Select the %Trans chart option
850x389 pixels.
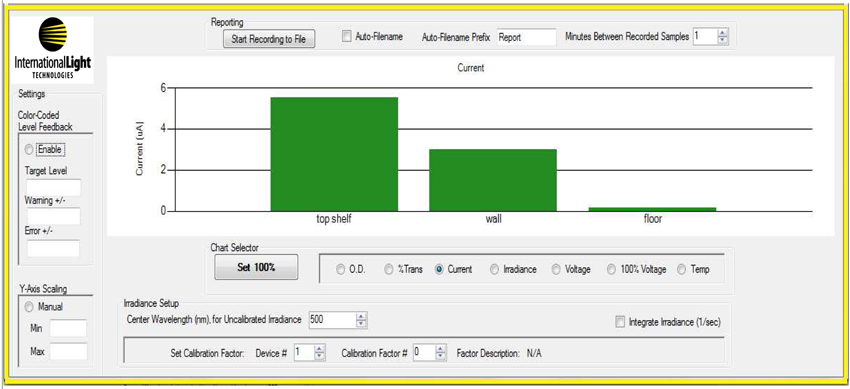coord(389,269)
